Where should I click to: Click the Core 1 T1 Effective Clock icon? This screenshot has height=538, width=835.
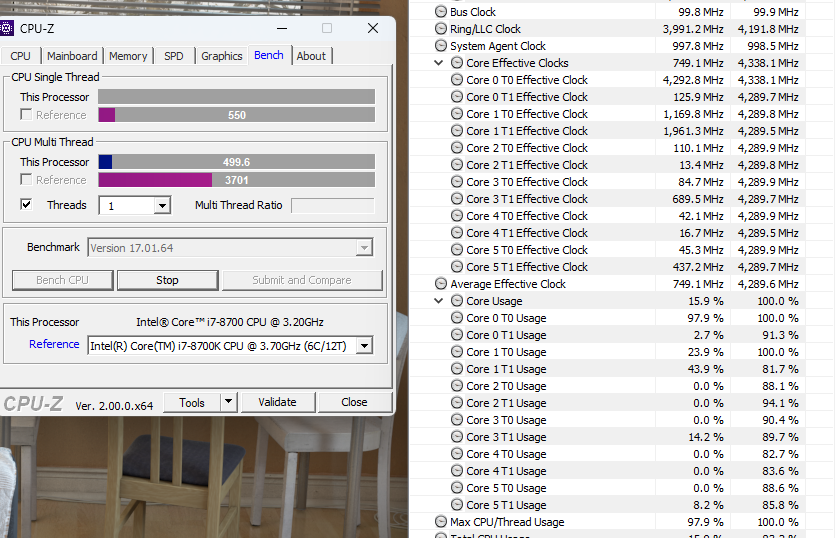[456, 131]
